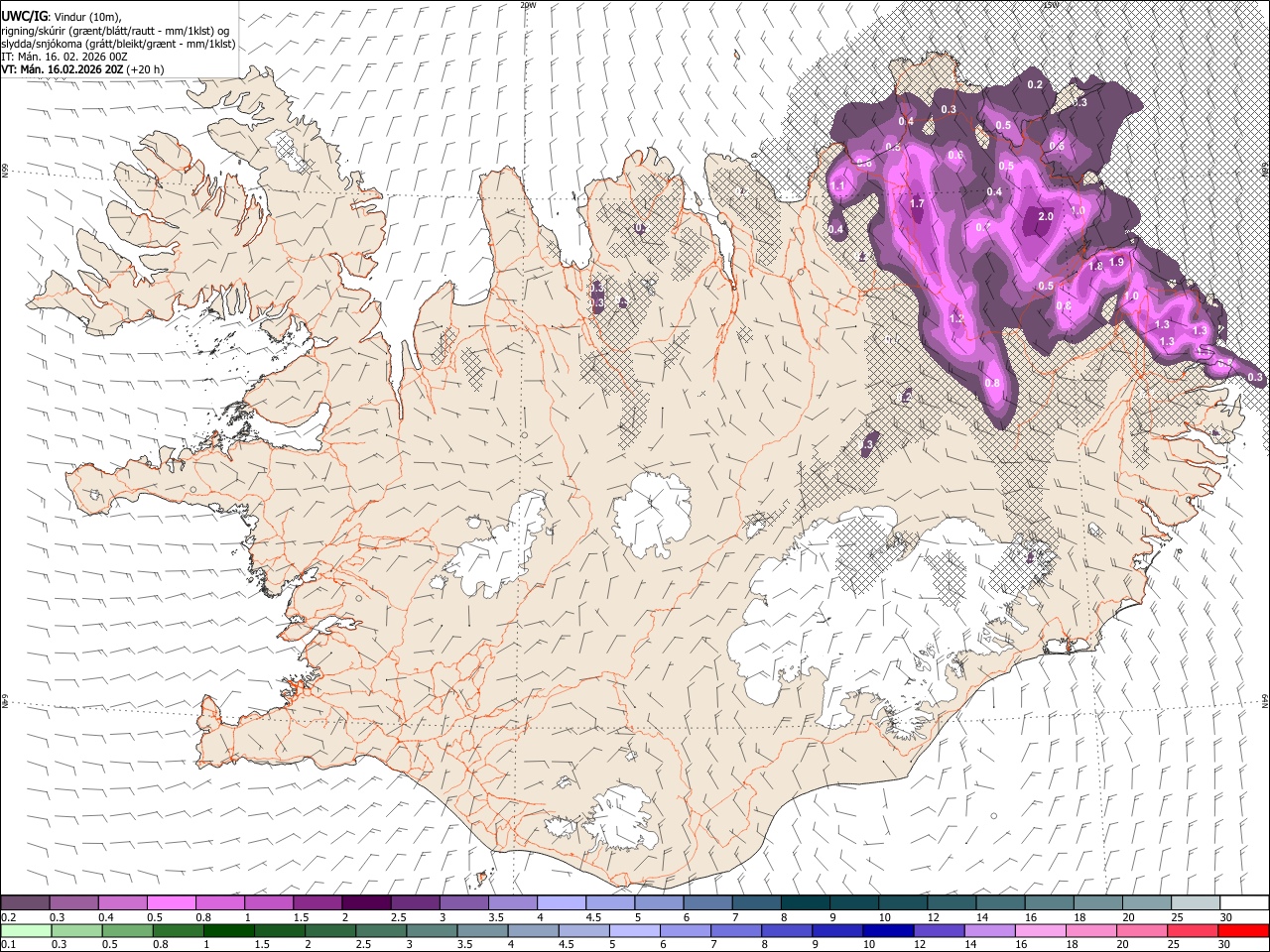Click the bright red rain swatch above 30
Screen dimensions: 1270x952
[x=1244, y=930]
